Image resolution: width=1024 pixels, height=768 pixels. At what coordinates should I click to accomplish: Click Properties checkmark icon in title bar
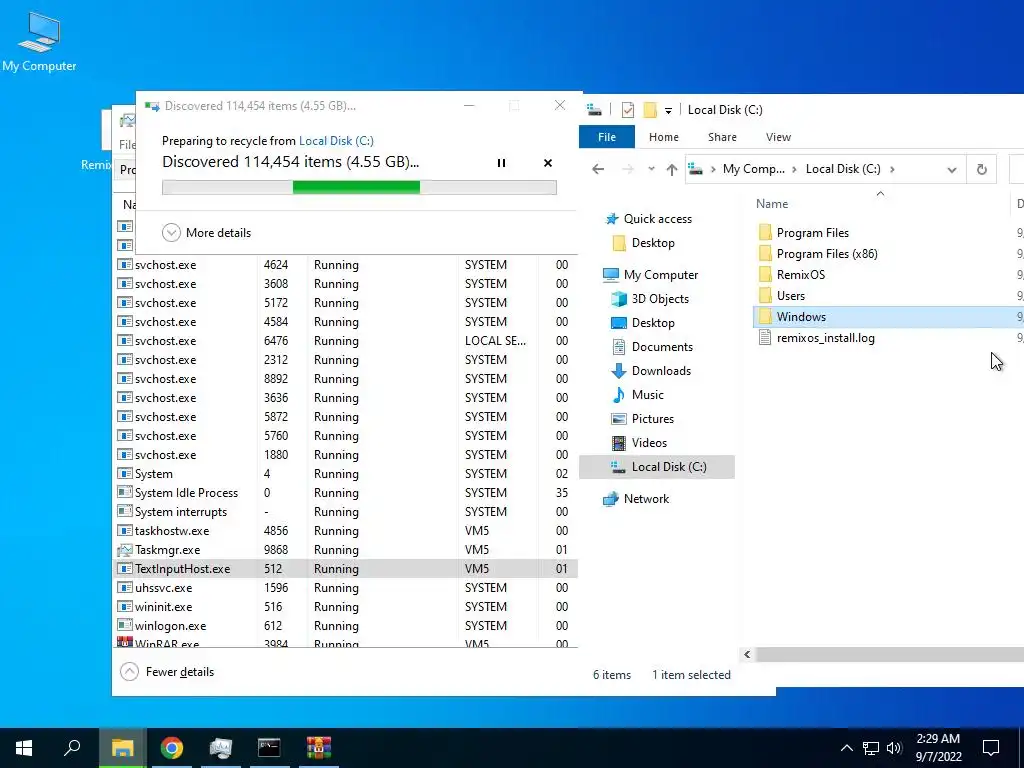click(628, 110)
